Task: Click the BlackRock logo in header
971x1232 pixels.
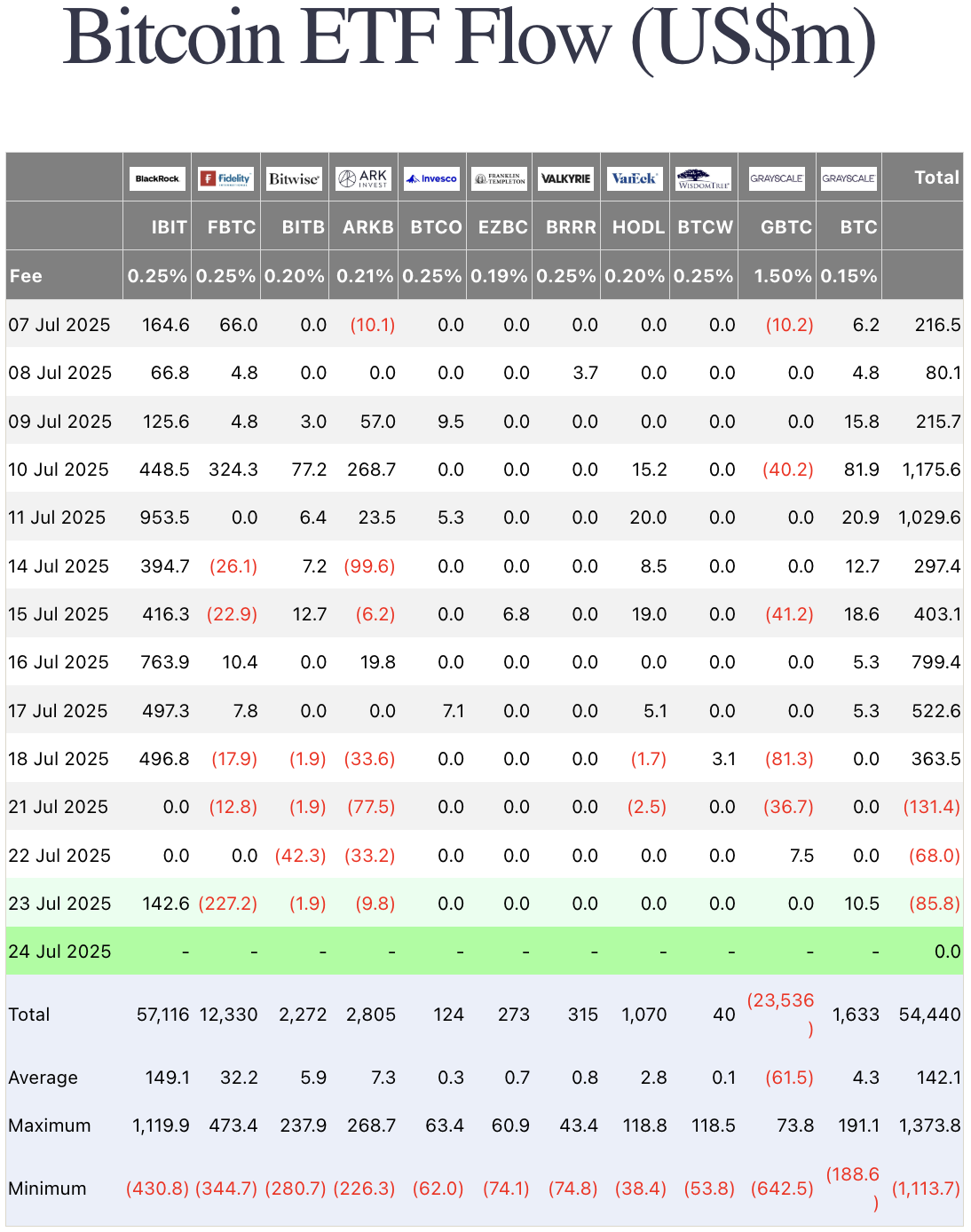Action: click(157, 178)
